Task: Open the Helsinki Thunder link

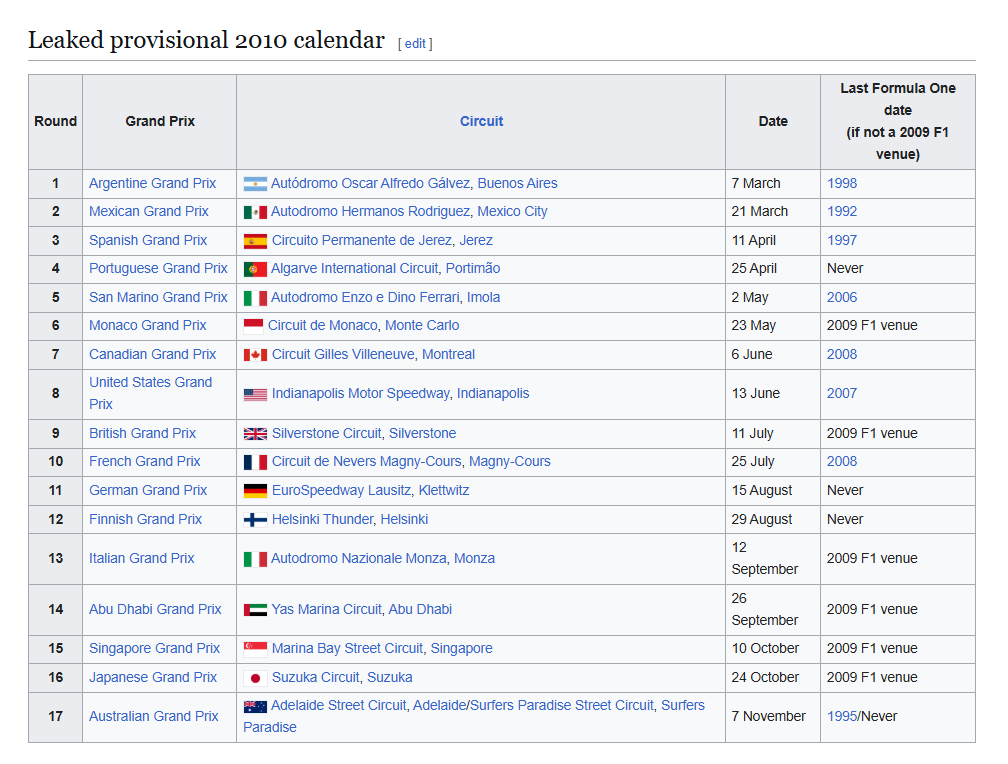Action: [323, 519]
